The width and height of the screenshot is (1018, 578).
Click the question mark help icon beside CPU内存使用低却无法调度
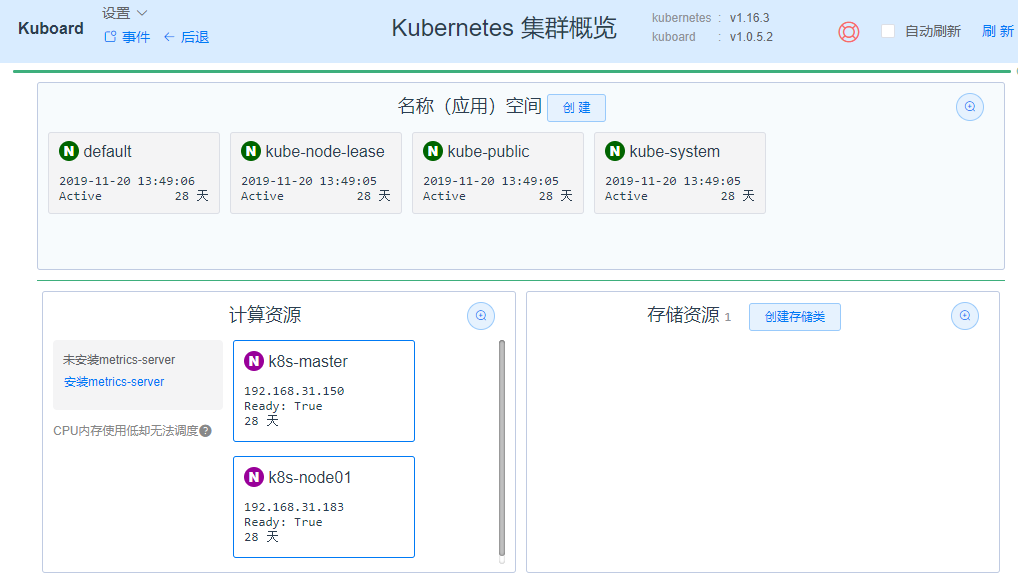(x=206, y=431)
